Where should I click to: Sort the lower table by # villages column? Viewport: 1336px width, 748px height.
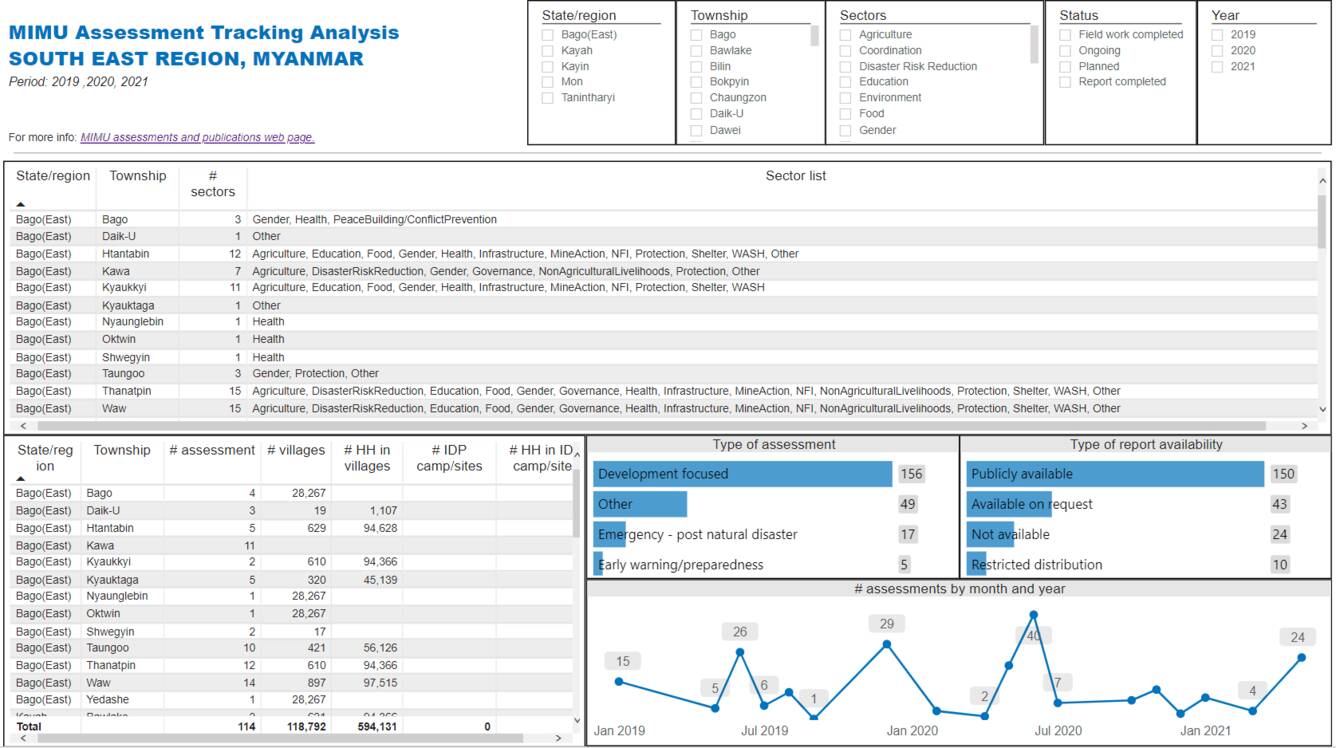click(x=296, y=450)
